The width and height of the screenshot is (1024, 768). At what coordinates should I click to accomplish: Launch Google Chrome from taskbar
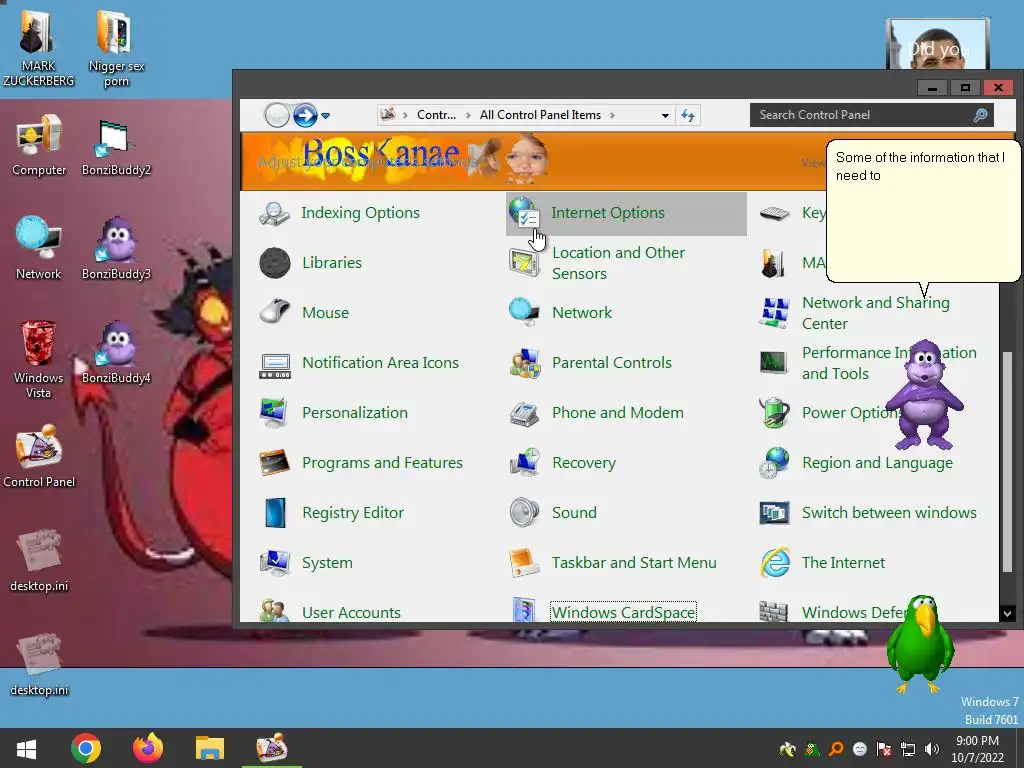86,748
